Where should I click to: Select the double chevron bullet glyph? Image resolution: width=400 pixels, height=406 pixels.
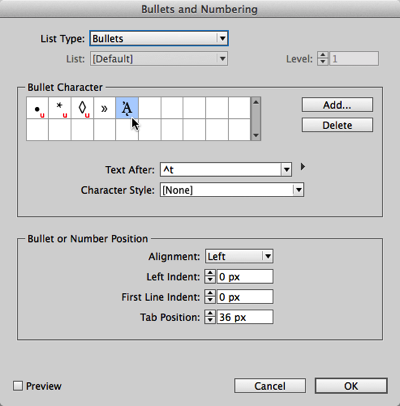tap(105, 108)
